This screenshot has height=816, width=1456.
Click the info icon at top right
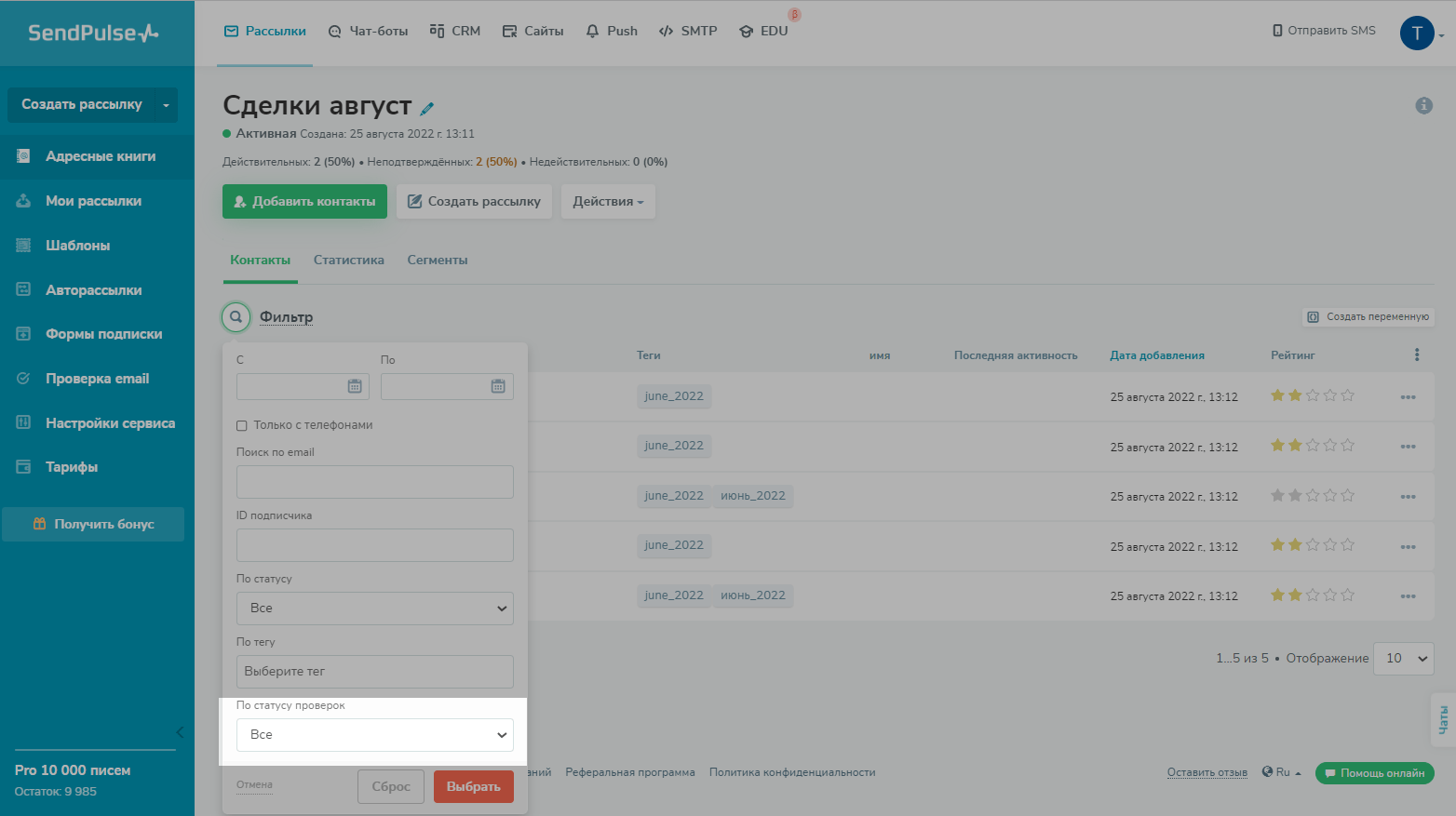coord(1423,106)
